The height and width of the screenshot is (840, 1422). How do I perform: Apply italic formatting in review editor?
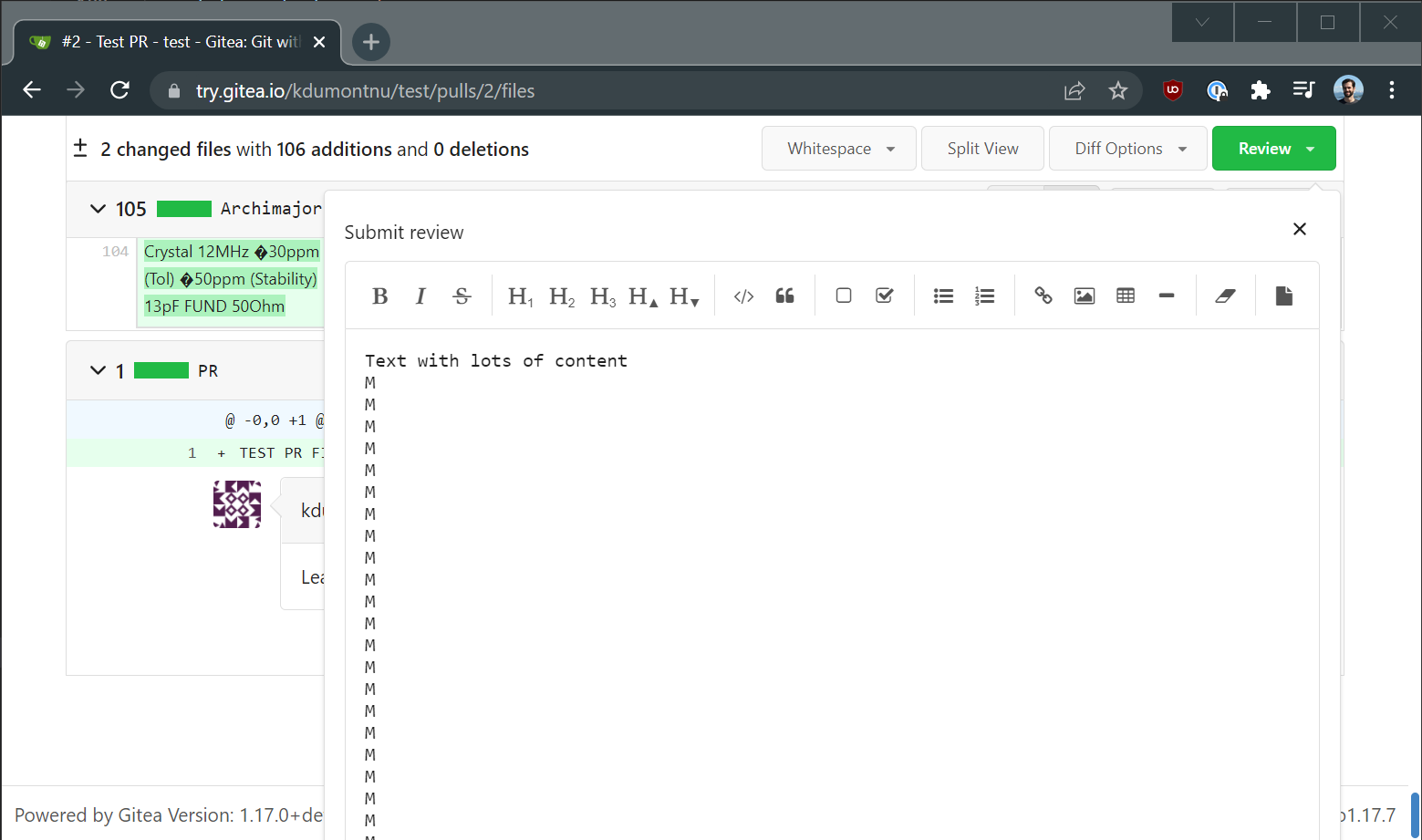coord(420,296)
